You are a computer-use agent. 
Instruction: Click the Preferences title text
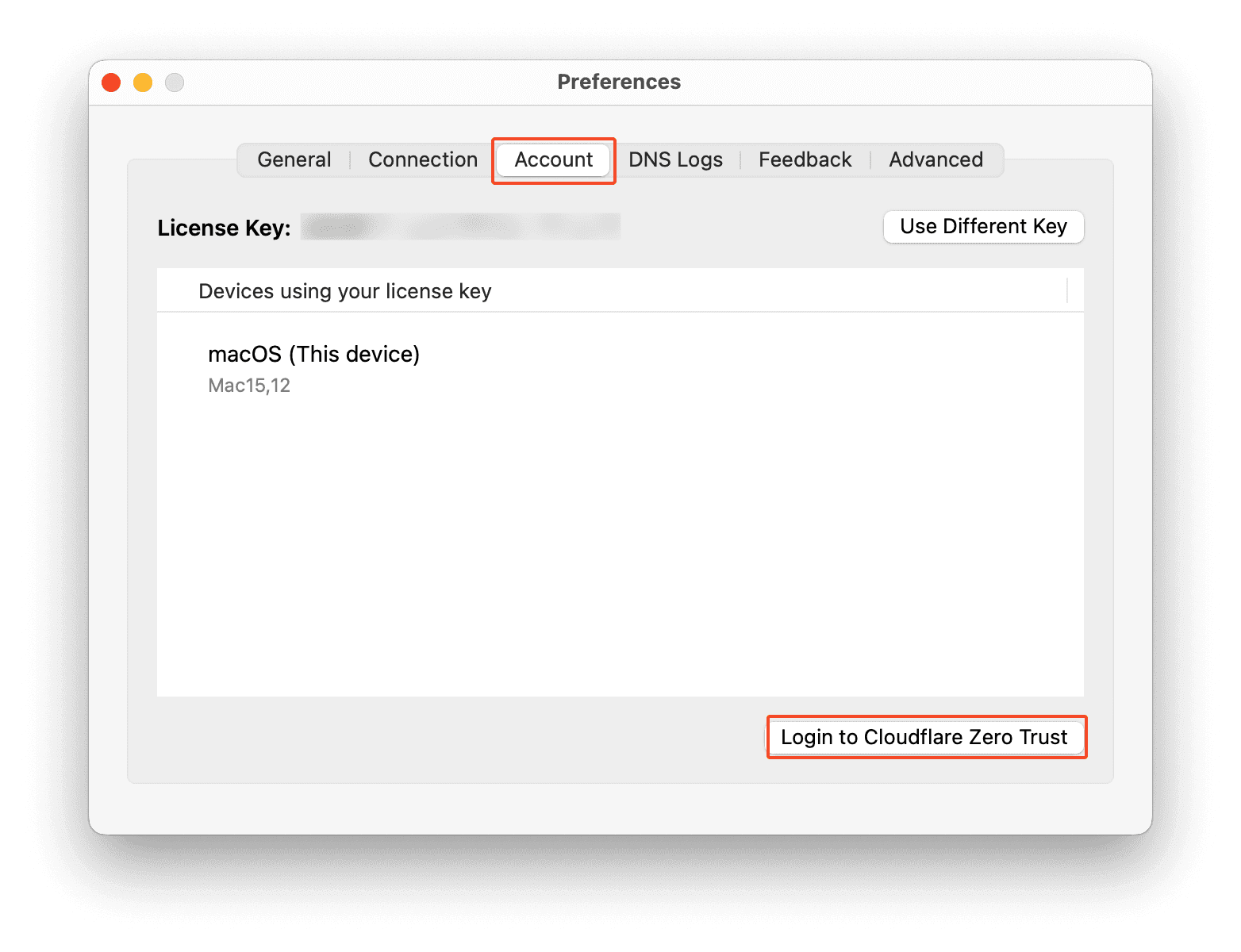tap(619, 82)
